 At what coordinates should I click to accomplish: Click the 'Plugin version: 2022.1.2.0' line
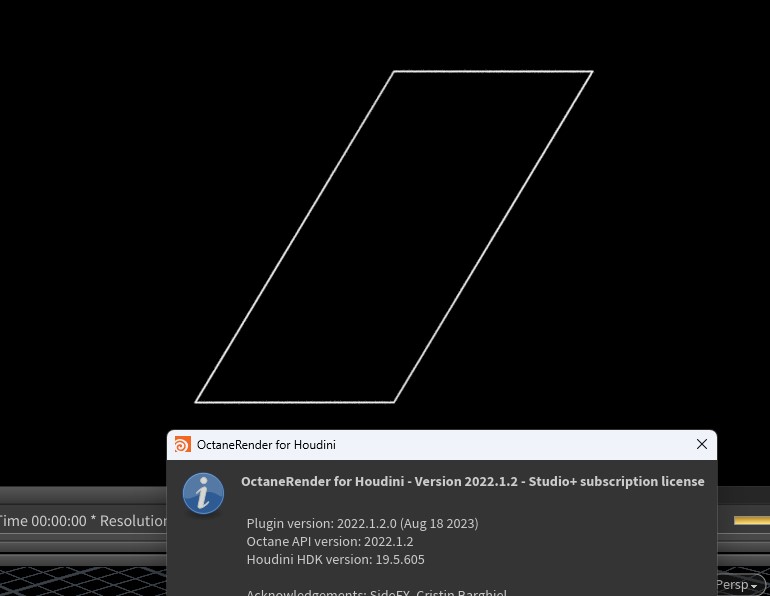click(x=362, y=523)
